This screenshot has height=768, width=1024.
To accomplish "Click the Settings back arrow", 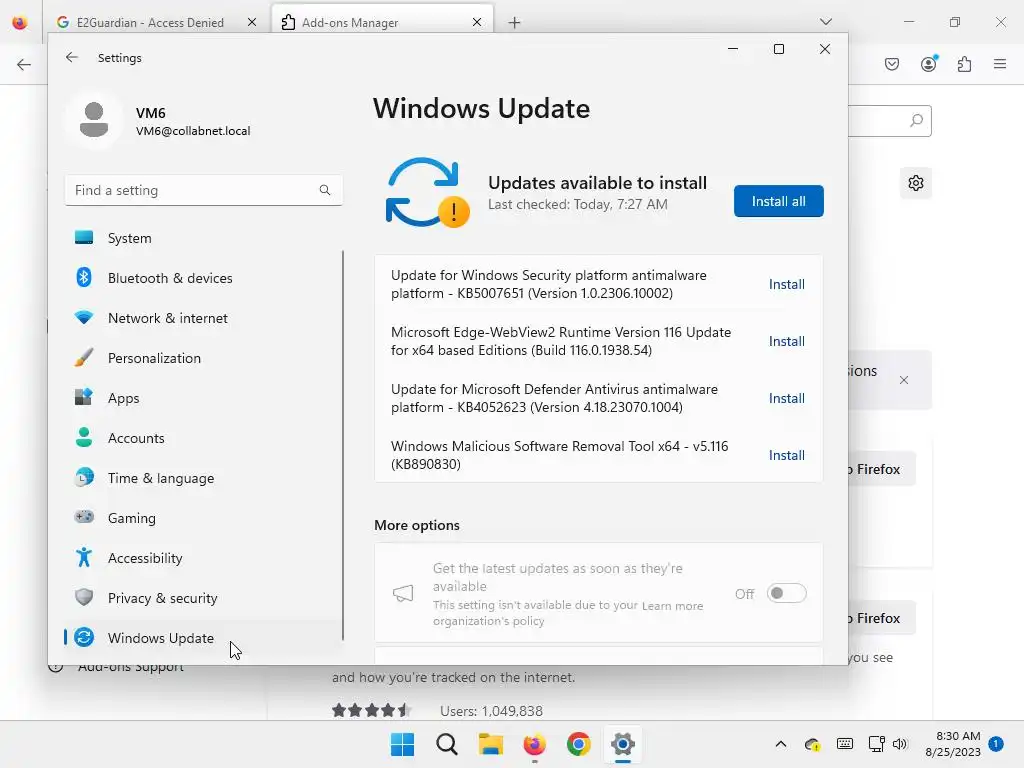I will coord(72,57).
